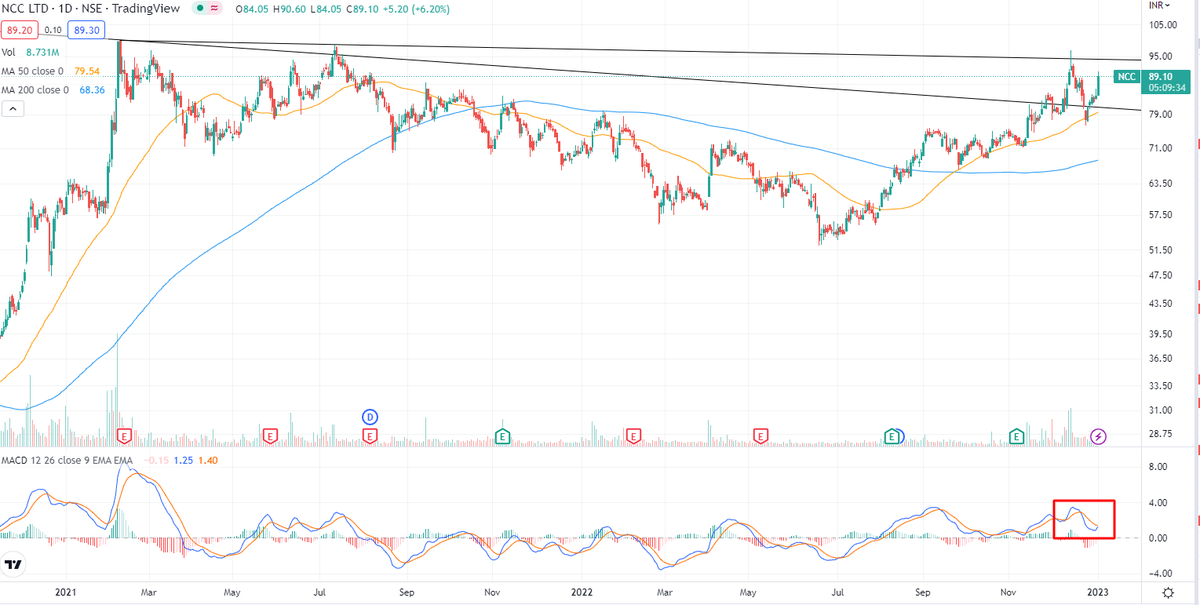Image resolution: width=1200 pixels, height=605 pixels.
Task: Click the red 89.20 sell price button
Action: click(20, 31)
